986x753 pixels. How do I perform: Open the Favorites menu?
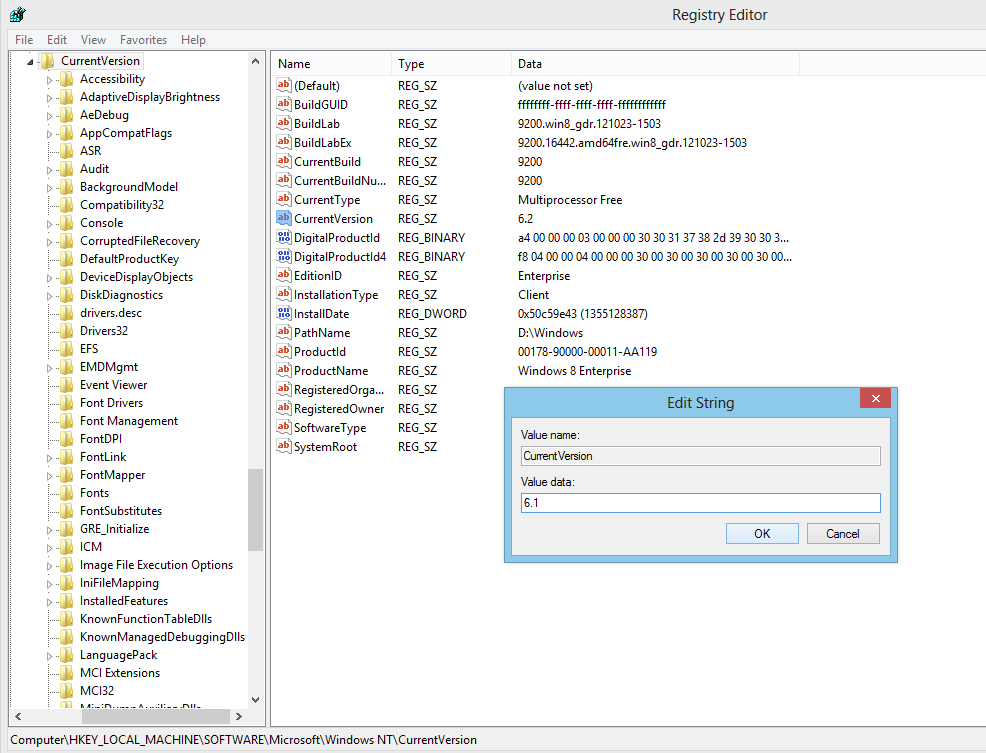143,40
